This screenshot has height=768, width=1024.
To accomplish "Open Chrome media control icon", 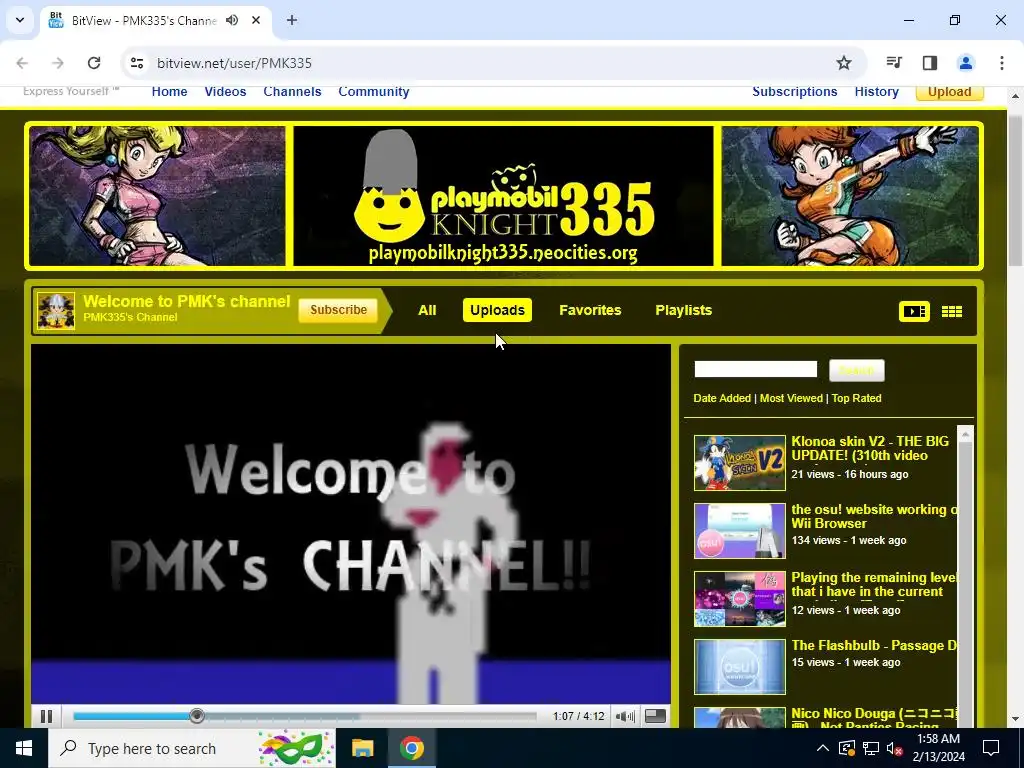I will point(894,63).
